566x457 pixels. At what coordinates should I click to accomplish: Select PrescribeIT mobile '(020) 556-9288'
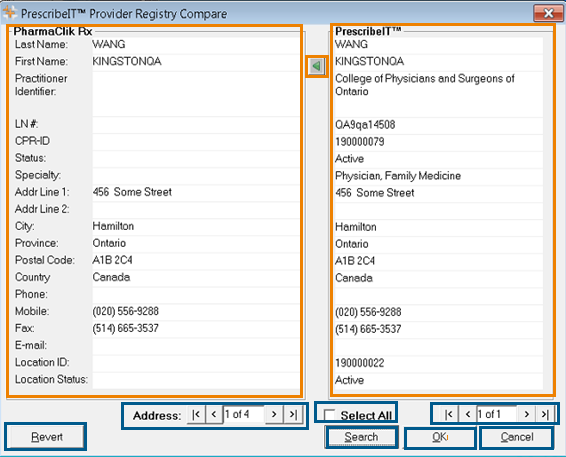(439, 312)
